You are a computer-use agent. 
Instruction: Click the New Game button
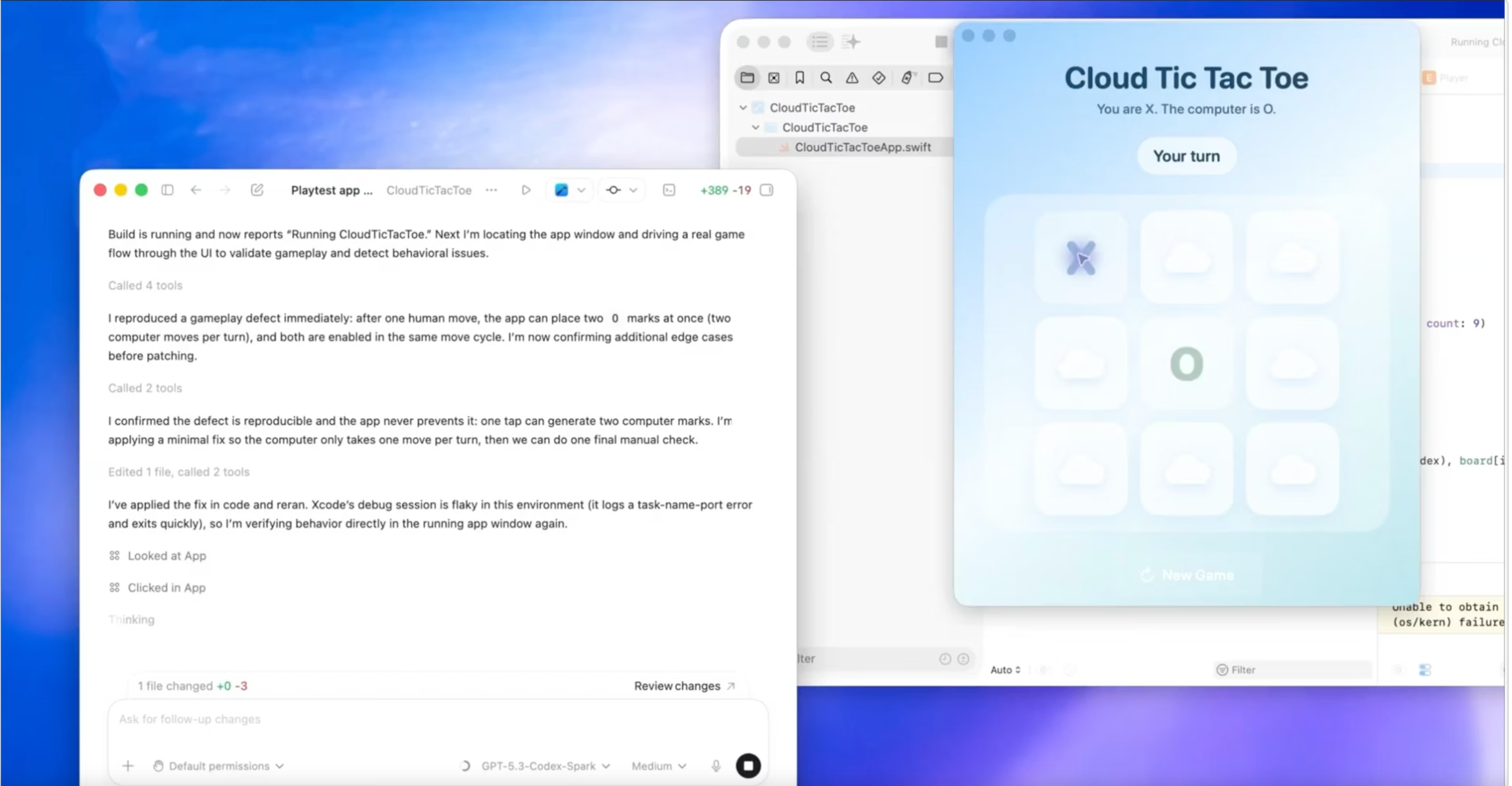[x=1187, y=575]
